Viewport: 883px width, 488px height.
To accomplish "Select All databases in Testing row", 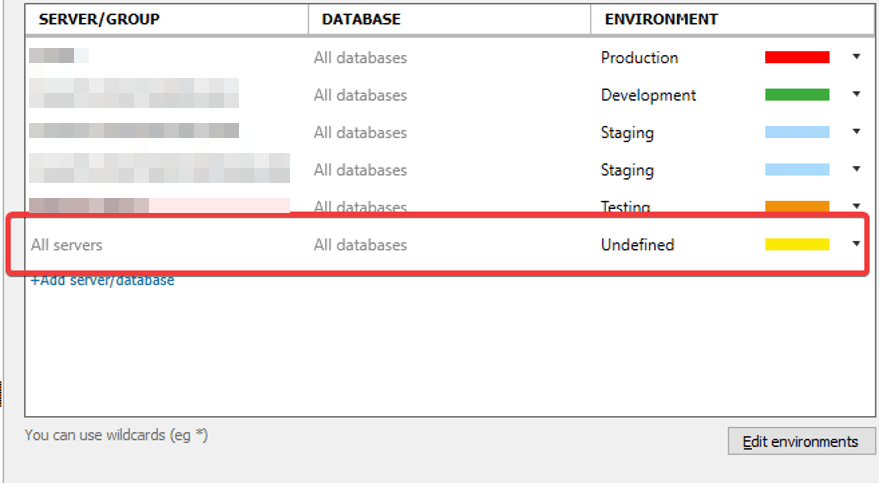I will click(360, 207).
